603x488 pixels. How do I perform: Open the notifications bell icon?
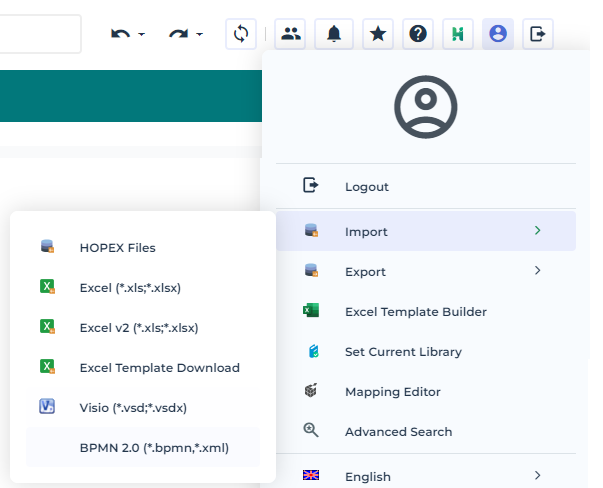pyautogui.click(x=333, y=34)
